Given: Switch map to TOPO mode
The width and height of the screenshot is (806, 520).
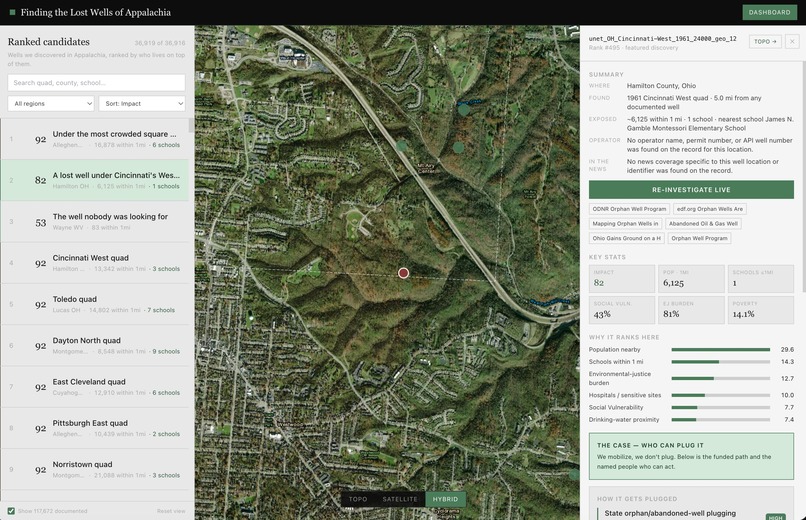Looking at the screenshot, I should (358, 499).
